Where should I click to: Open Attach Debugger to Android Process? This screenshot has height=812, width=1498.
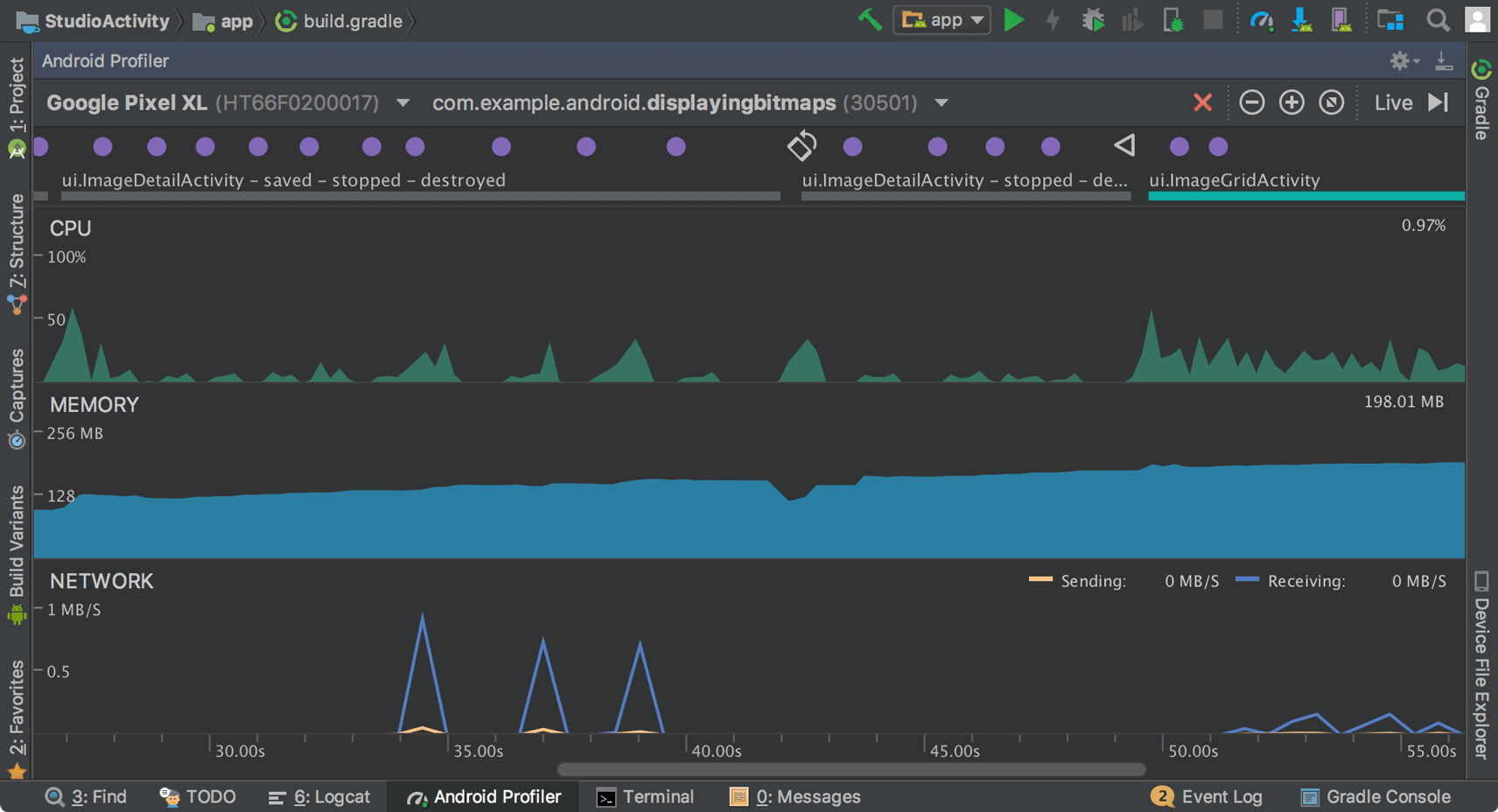pos(1172,19)
